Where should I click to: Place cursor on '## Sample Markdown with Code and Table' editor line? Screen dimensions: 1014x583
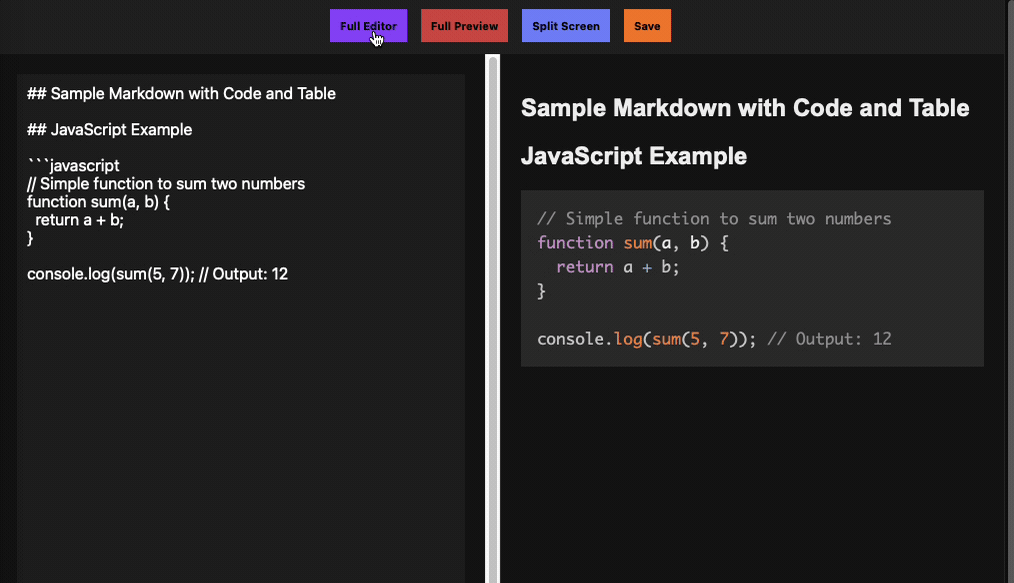pos(181,94)
